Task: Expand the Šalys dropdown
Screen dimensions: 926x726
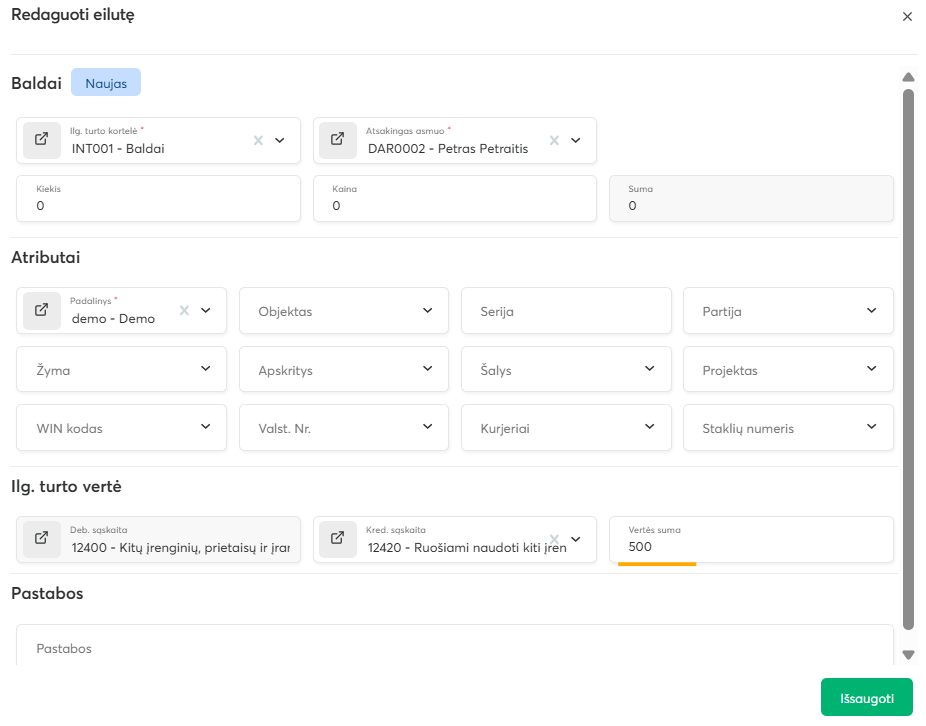Action: point(650,369)
